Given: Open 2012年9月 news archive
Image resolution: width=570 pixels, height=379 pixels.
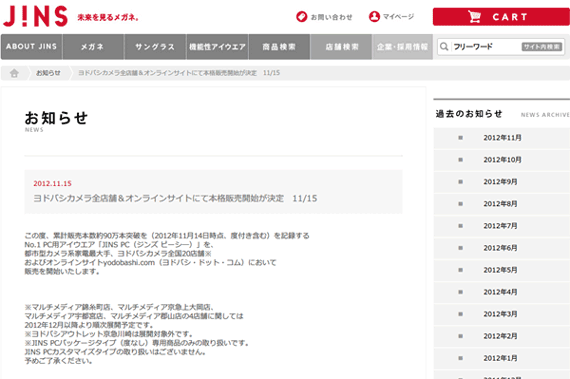Looking at the screenshot, I should point(502,182).
